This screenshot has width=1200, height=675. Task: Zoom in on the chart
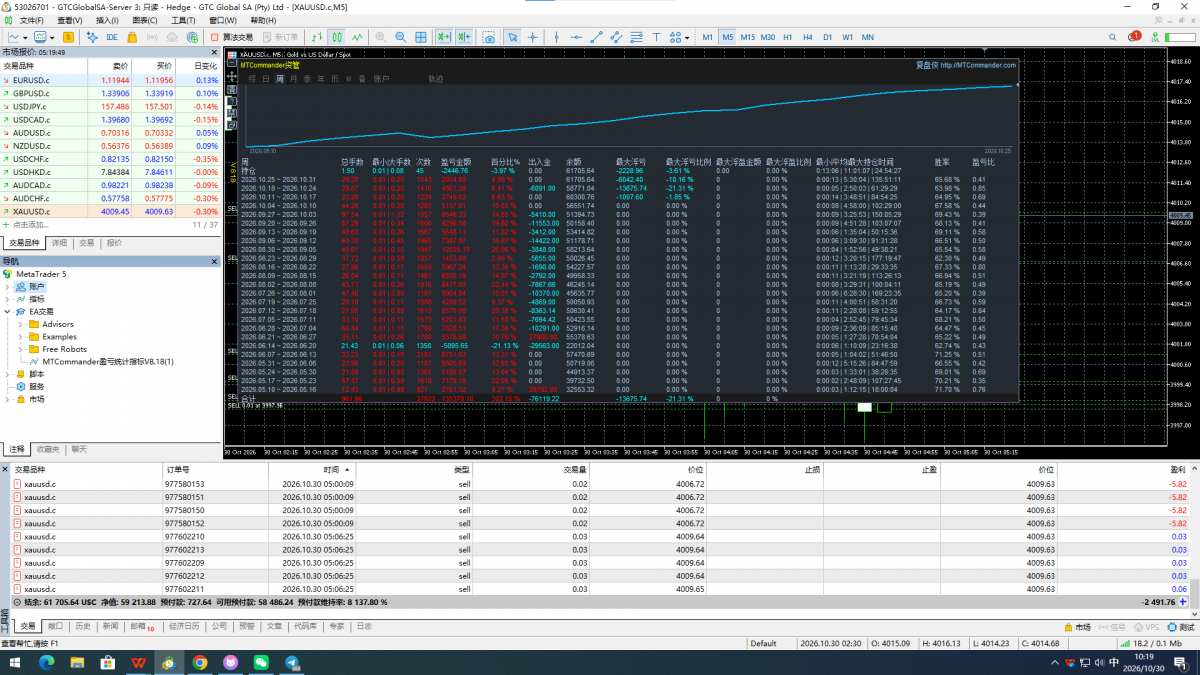click(381, 37)
